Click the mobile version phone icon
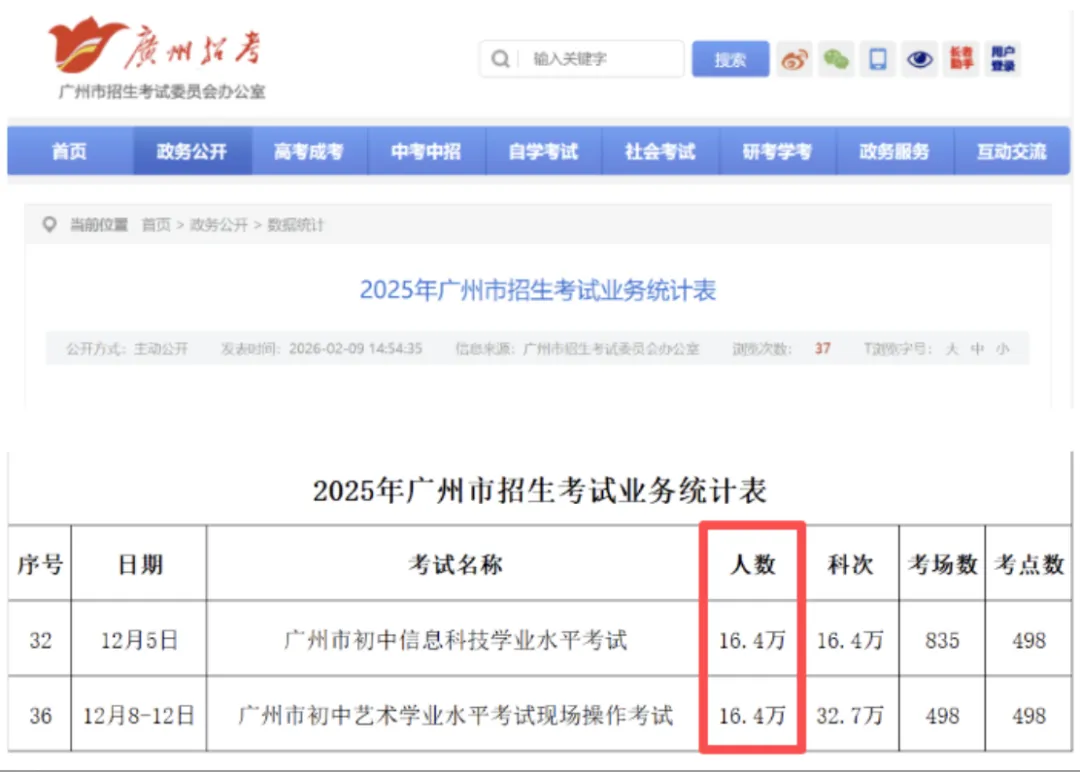Image resolution: width=1080 pixels, height=772 pixels. tap(878, 59)
